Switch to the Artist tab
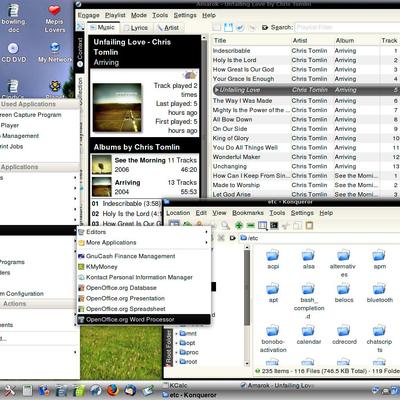 [x=169, y=28]
